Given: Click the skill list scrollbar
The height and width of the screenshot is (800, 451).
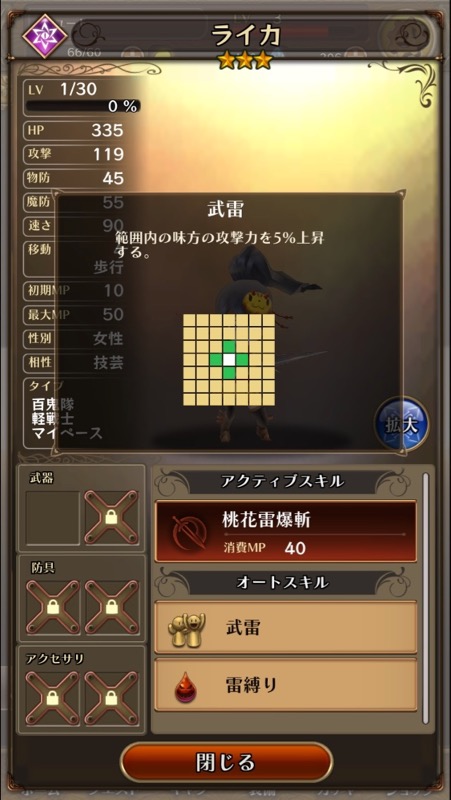Looking at the screenshot, I should (x=425, y=598).
